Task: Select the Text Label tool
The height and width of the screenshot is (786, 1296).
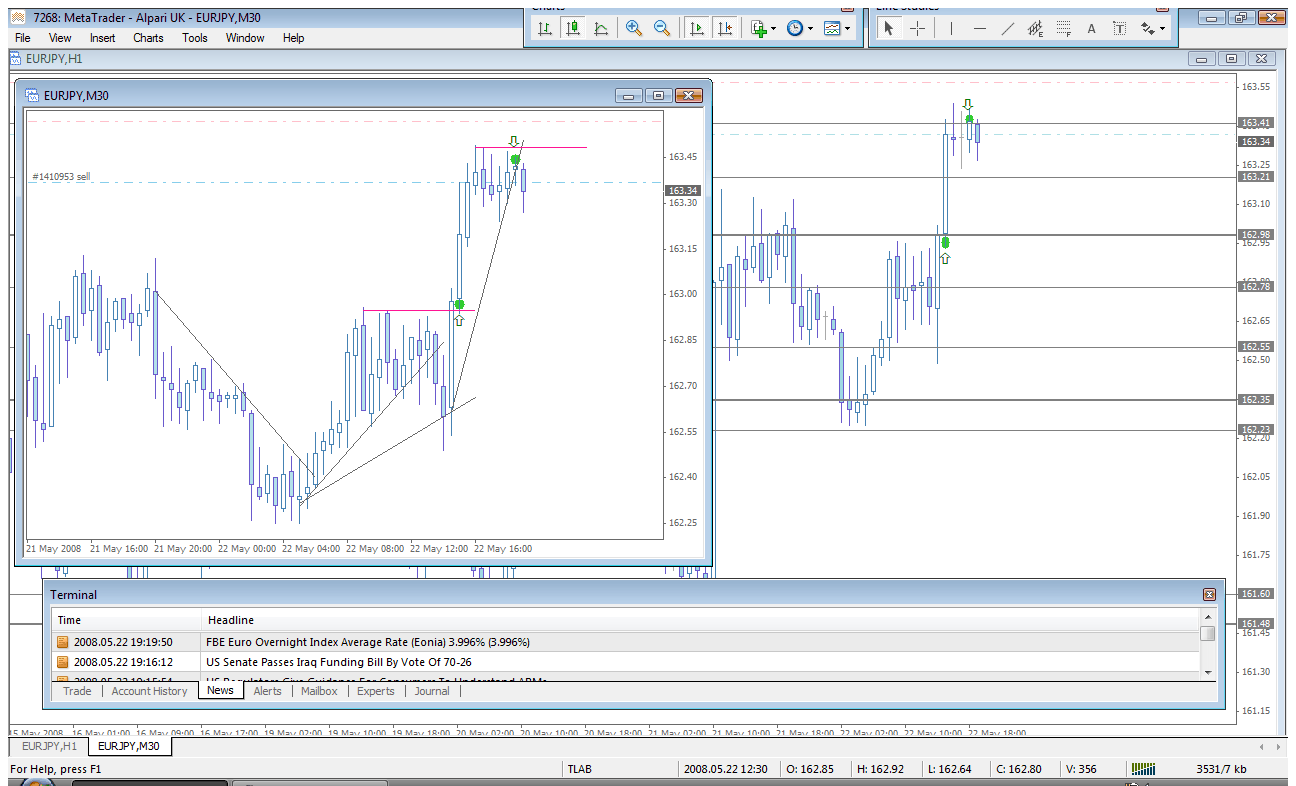Action: tap(1119, 29)
